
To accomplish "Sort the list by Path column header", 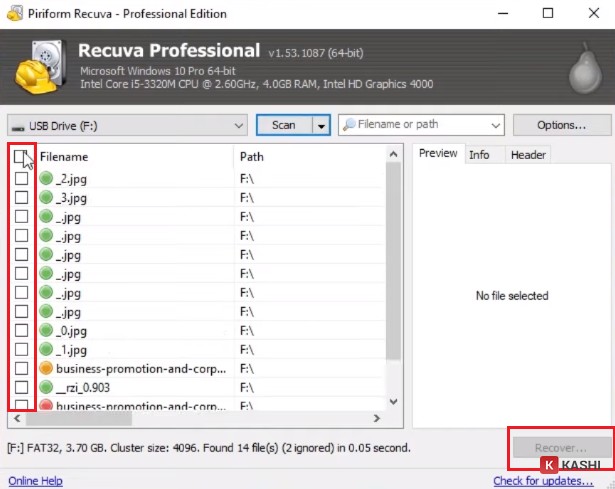I will coord(310,156).
